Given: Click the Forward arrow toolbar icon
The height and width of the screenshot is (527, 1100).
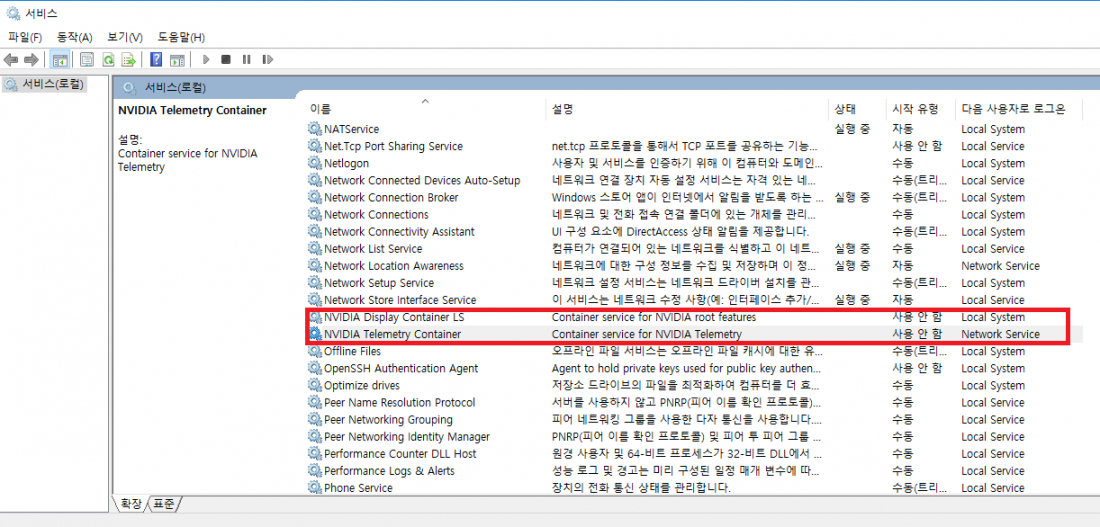Looking at the screenshot, I should [31, 60].
